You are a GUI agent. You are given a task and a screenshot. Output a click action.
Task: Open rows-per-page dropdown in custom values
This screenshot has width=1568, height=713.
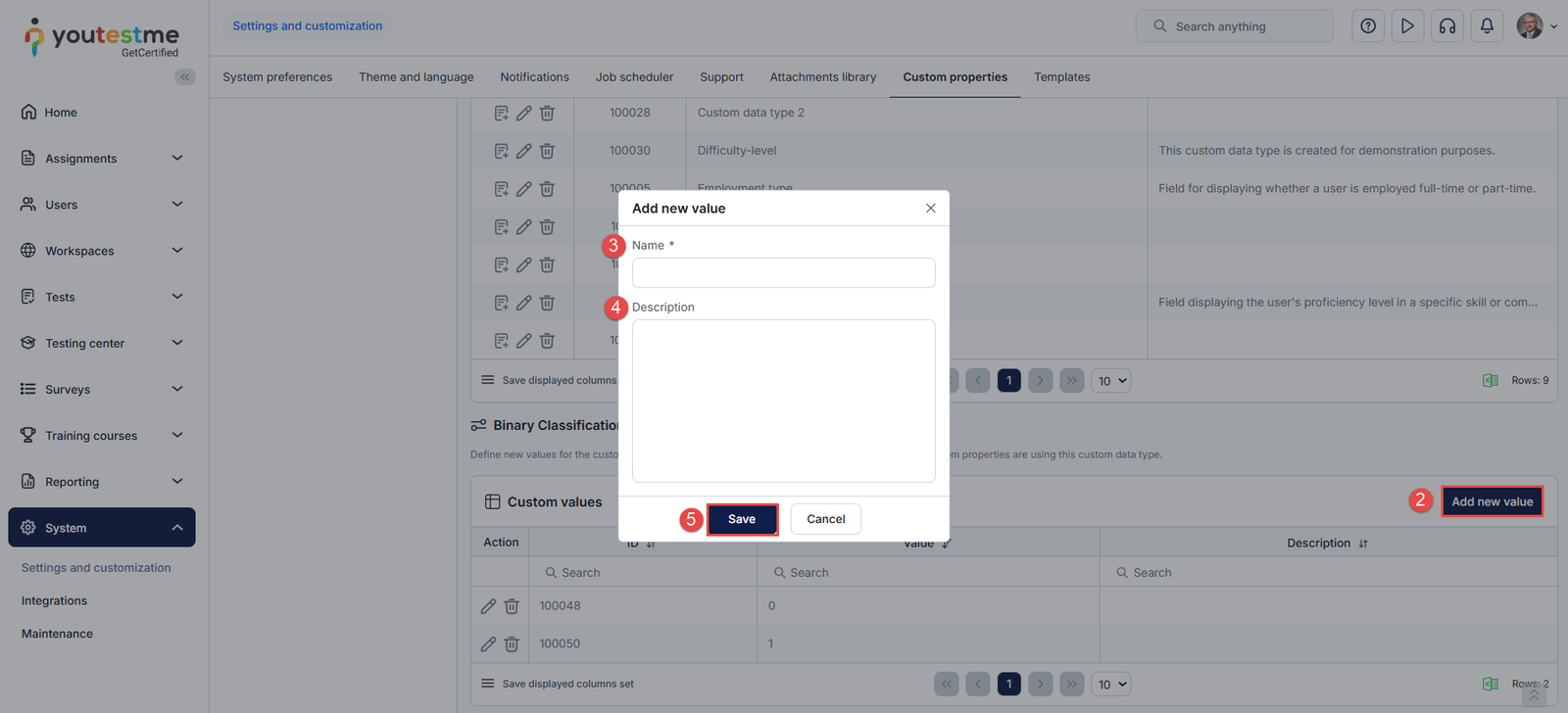click(x=1111, y=684)
